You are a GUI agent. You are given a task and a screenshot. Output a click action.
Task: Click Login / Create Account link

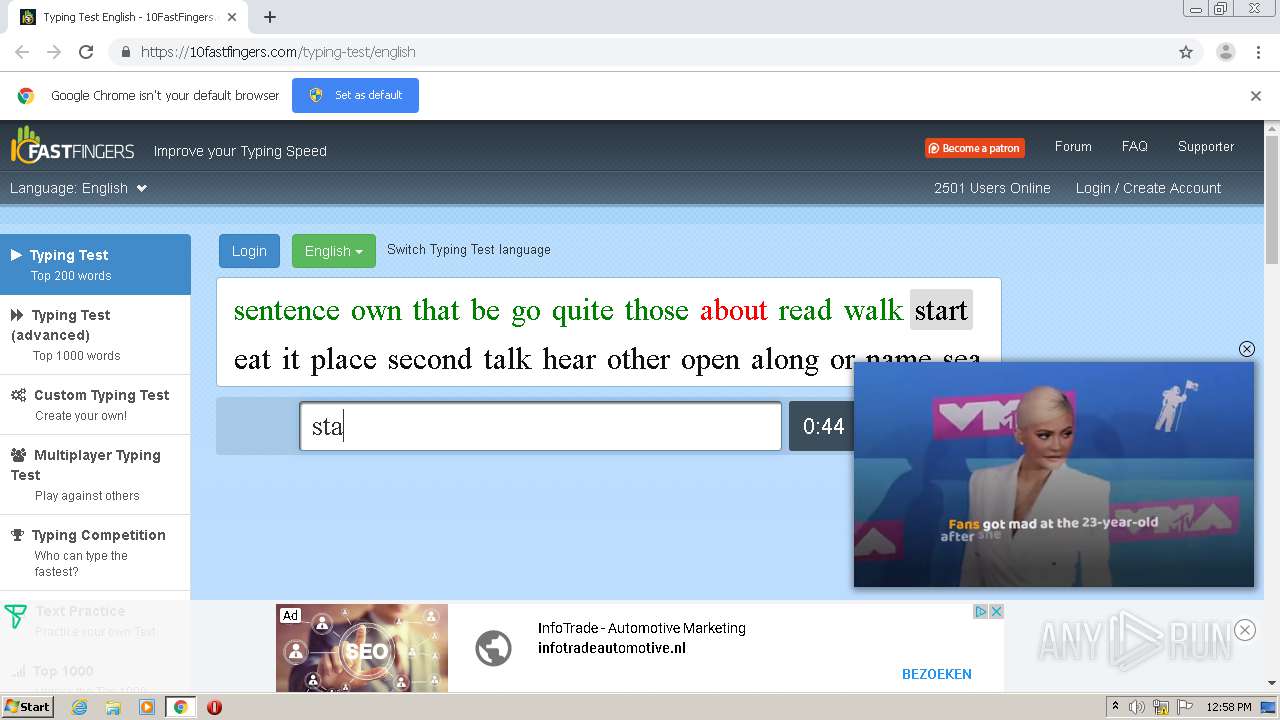[x=1148, y=188]
